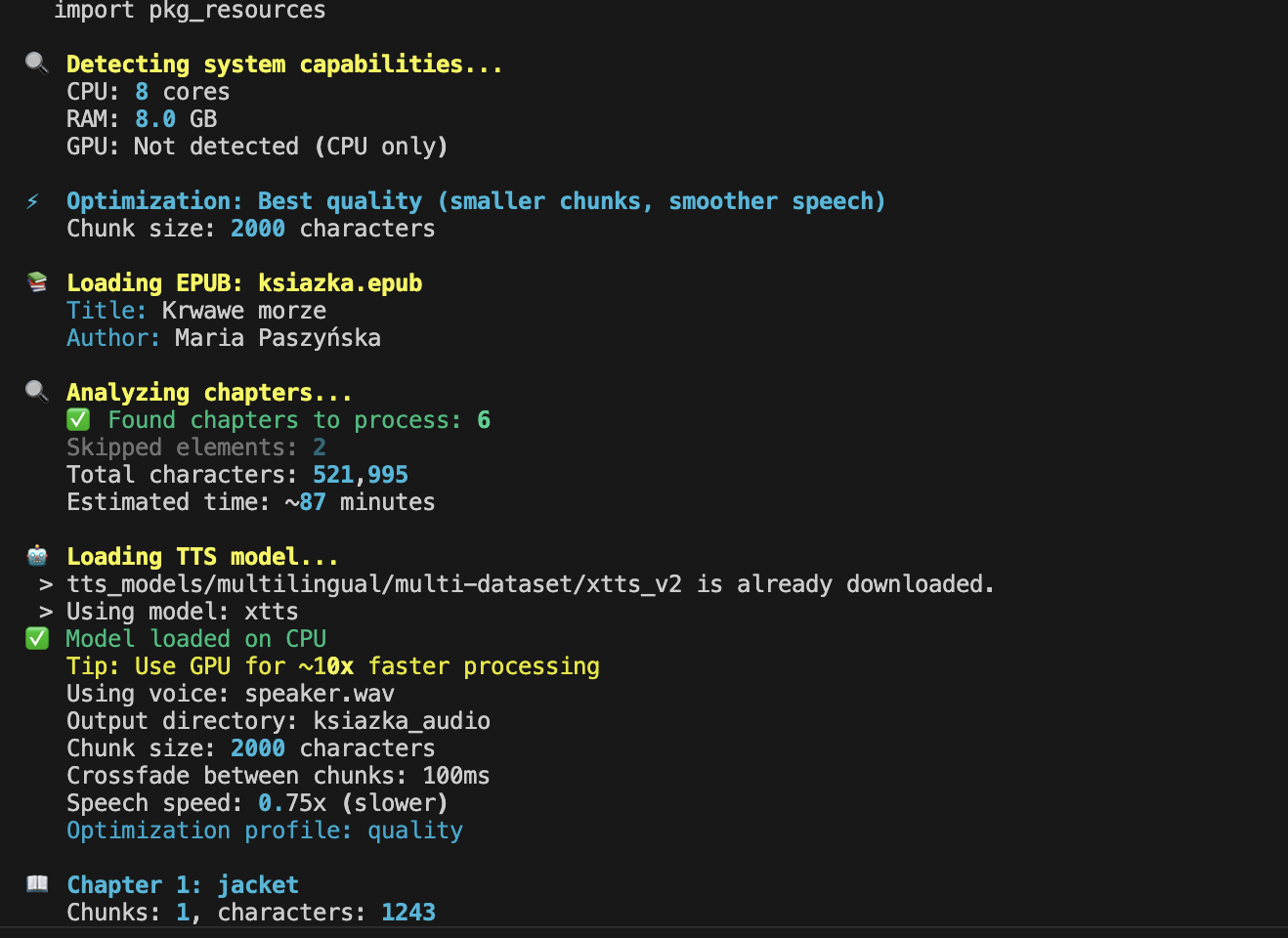Click the tts_models/multilingual/multi-dataset/xtts_v2 path
The width and height of the screenshot is (1288, 938).
point(373,584)
